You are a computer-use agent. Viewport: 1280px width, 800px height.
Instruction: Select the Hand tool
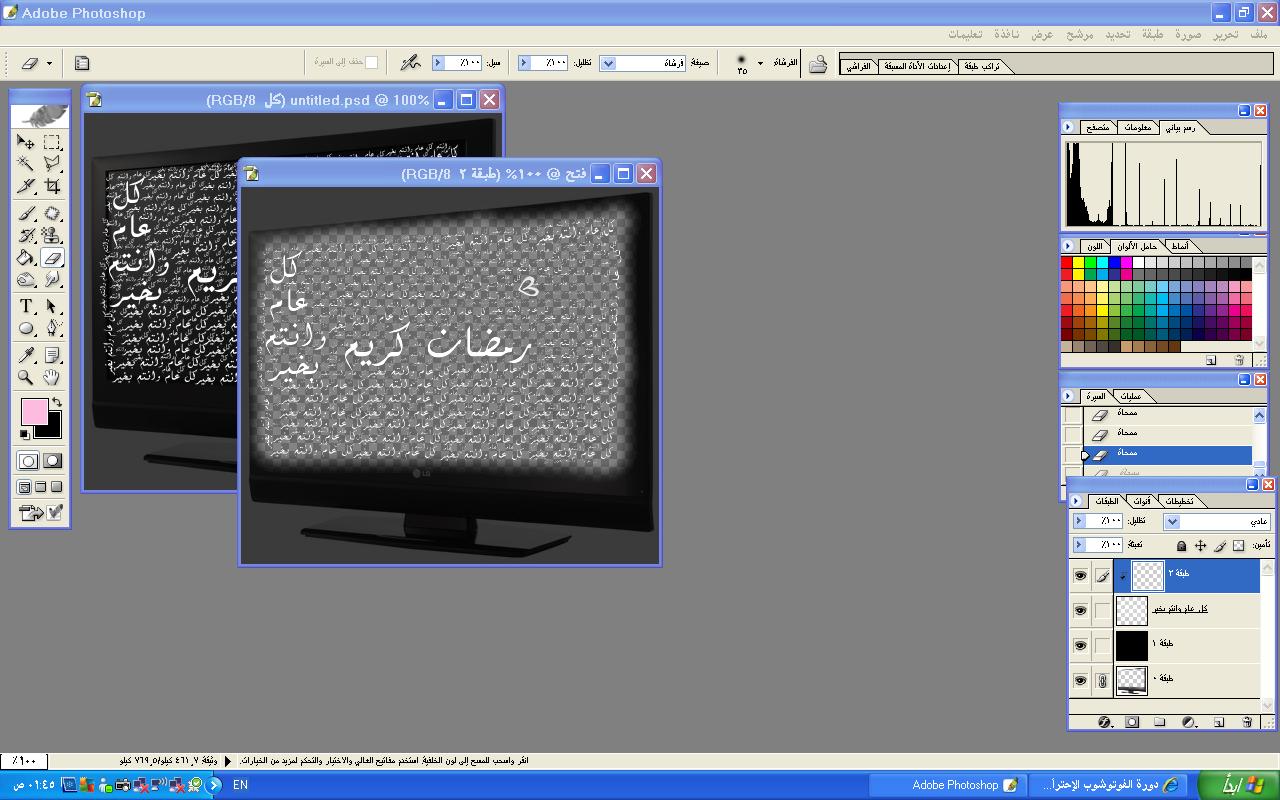click(52, 377)
